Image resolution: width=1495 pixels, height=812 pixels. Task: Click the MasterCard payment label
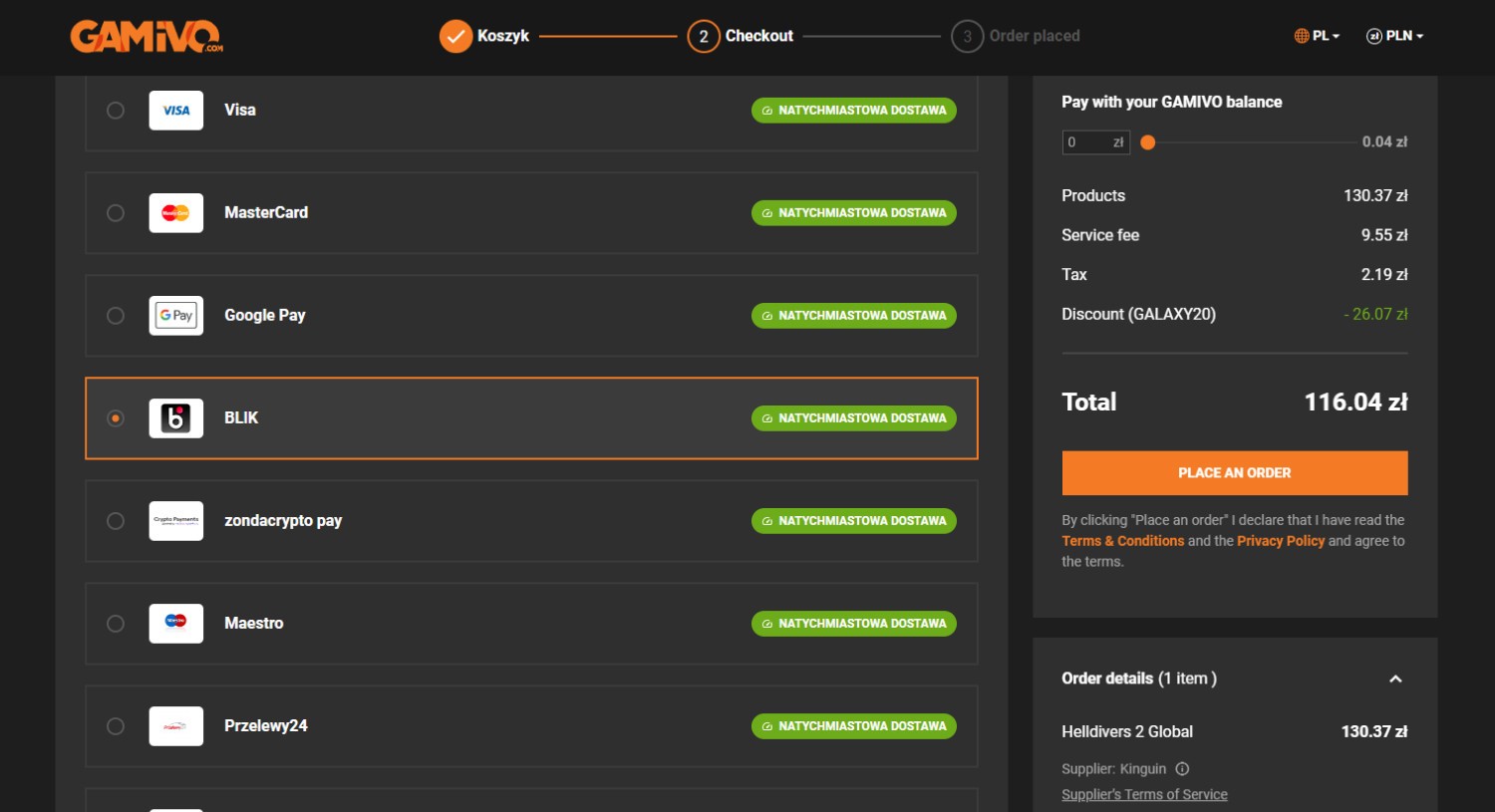point(266,213)
